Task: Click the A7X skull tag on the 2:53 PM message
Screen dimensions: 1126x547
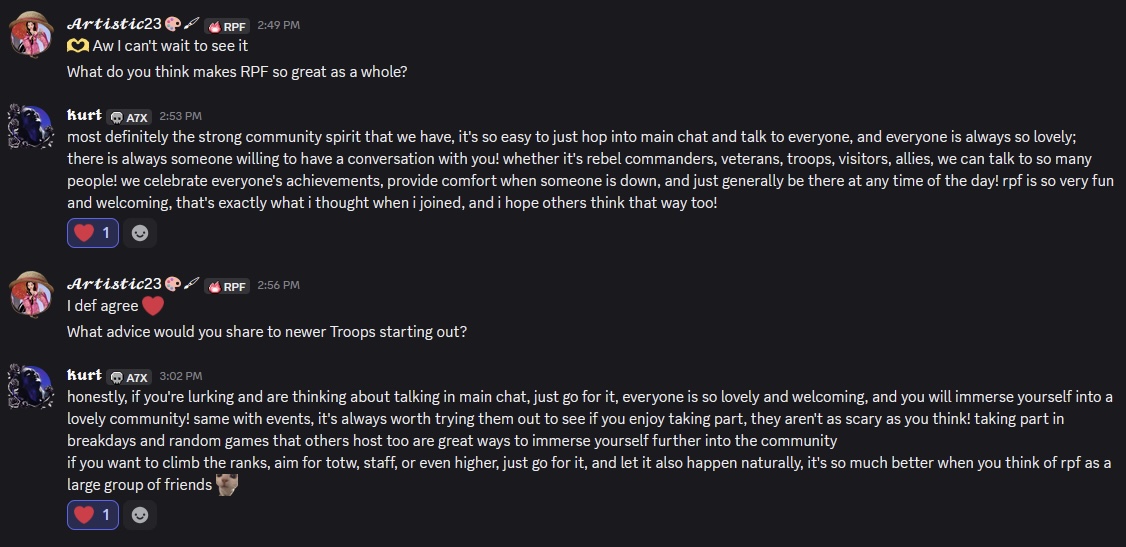Action: pos(129,117)
